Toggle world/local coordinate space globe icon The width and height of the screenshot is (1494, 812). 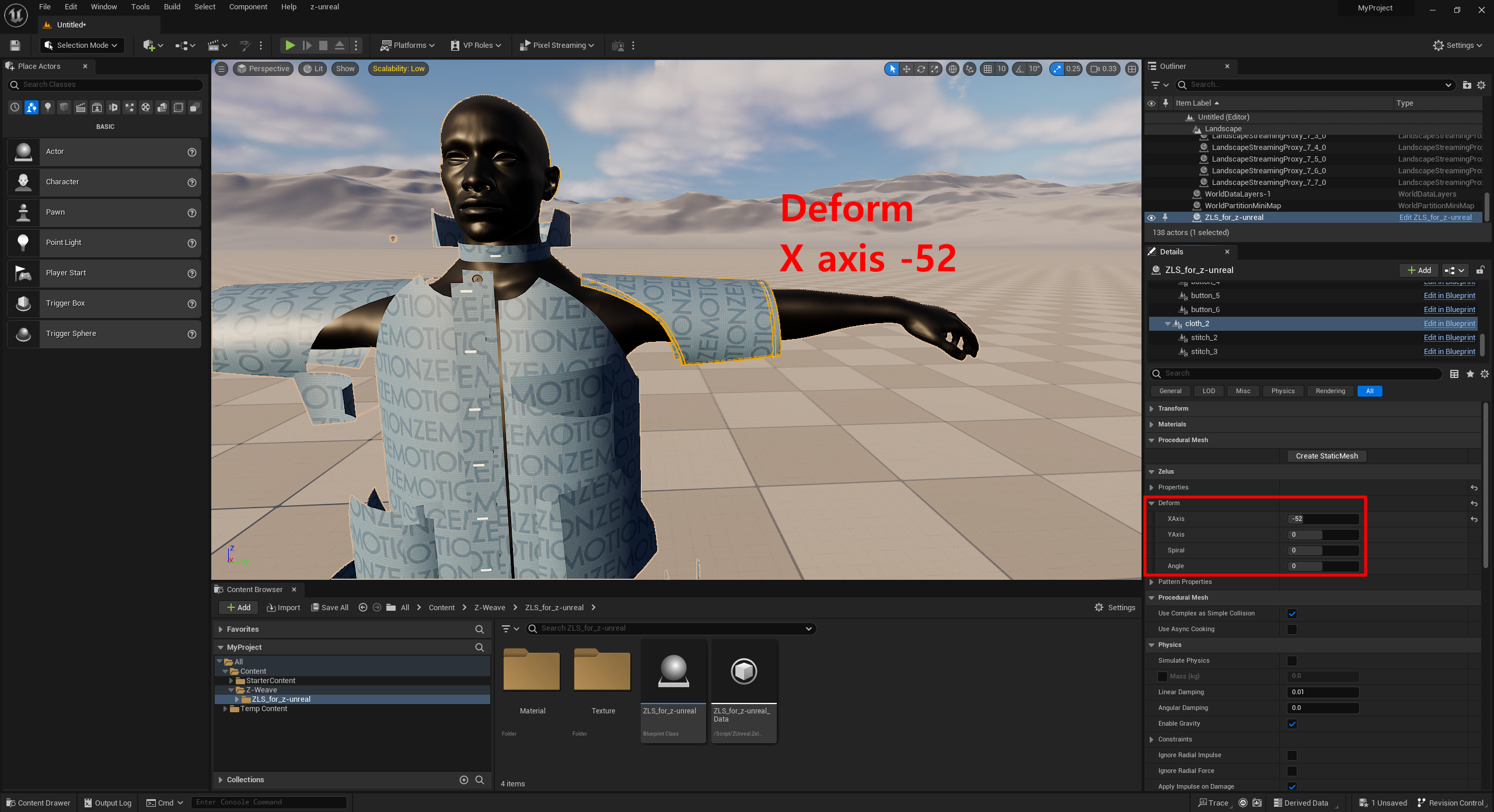click(x=952, y=69)
